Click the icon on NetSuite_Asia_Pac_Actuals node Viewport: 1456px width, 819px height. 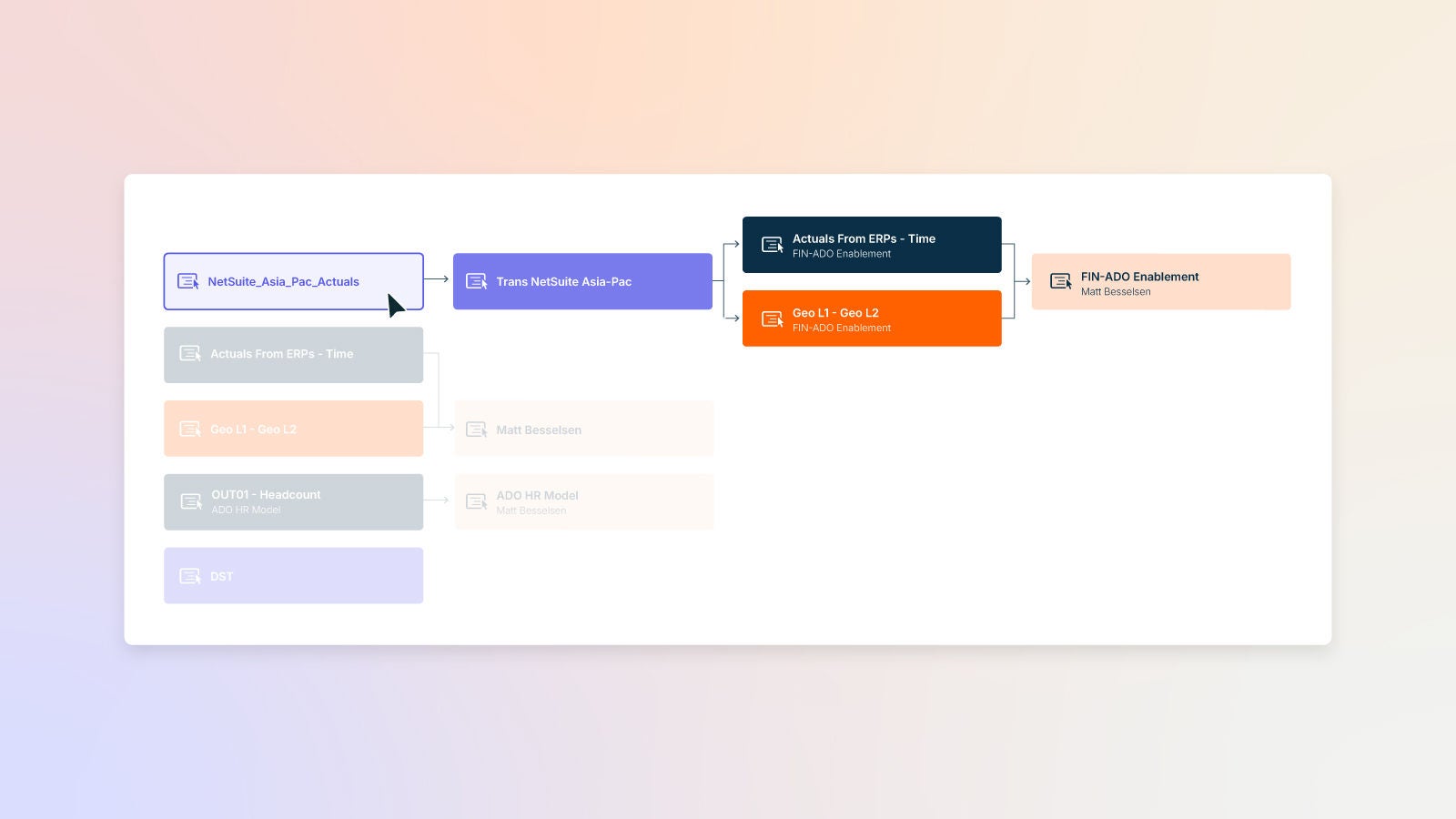190,281
